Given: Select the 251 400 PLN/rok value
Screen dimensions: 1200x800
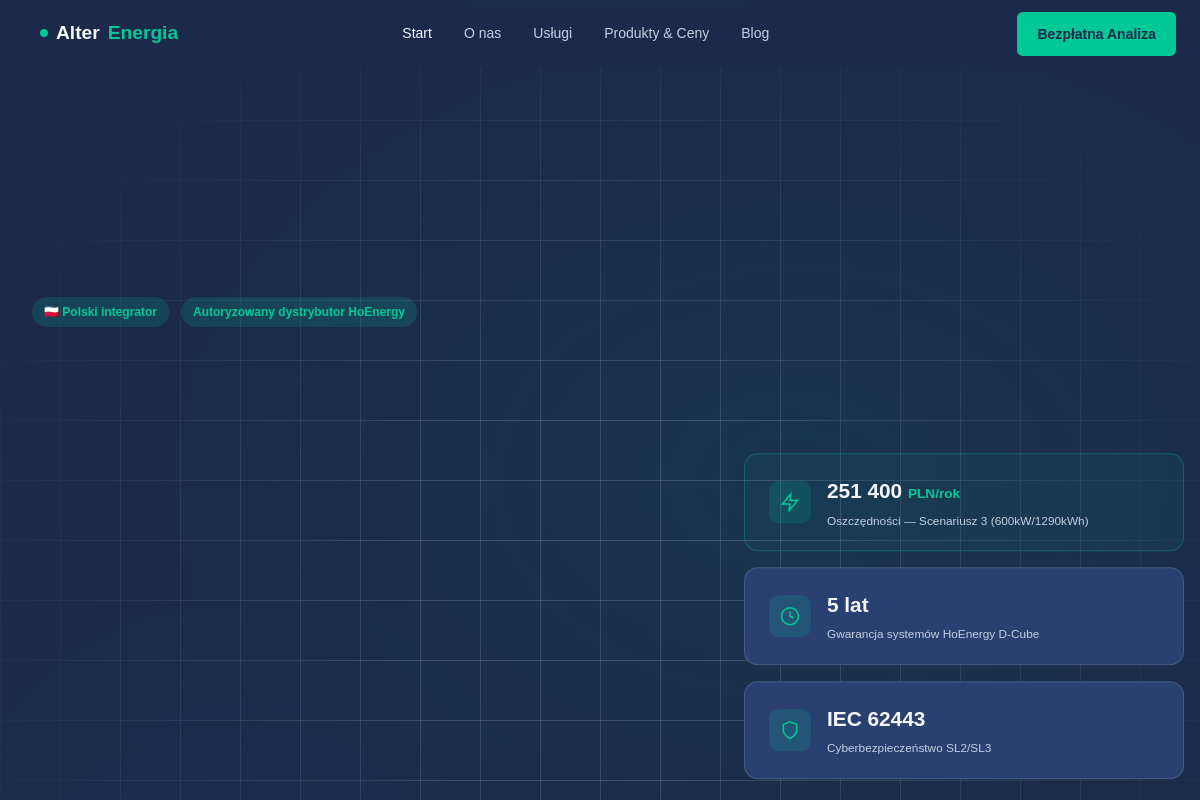Looking at the screenshot, I should point(893,491).
